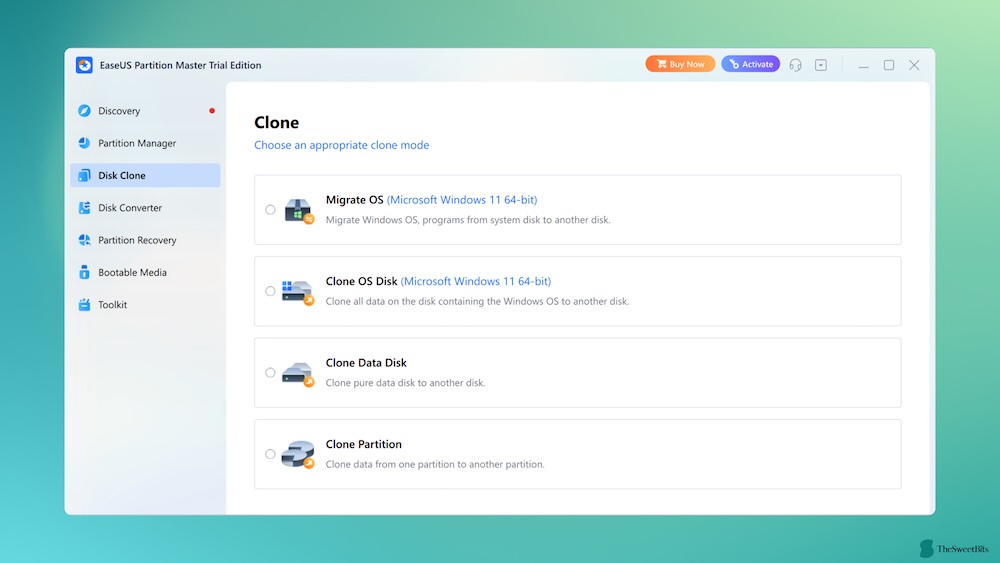Image resolution: width=1000 pixels, height=563 pixels.
Task: Click the Bootable Media USB icon
Action: (84, 272)
